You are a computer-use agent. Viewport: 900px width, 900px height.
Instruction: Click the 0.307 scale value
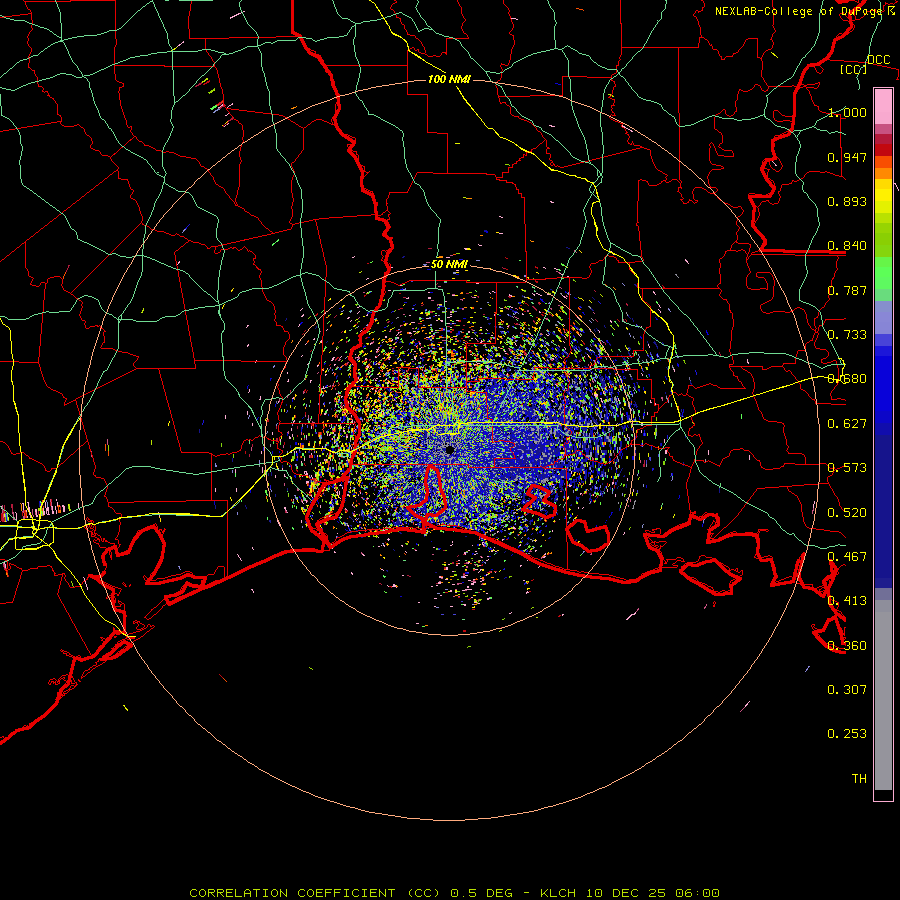(x=847, y=690)
